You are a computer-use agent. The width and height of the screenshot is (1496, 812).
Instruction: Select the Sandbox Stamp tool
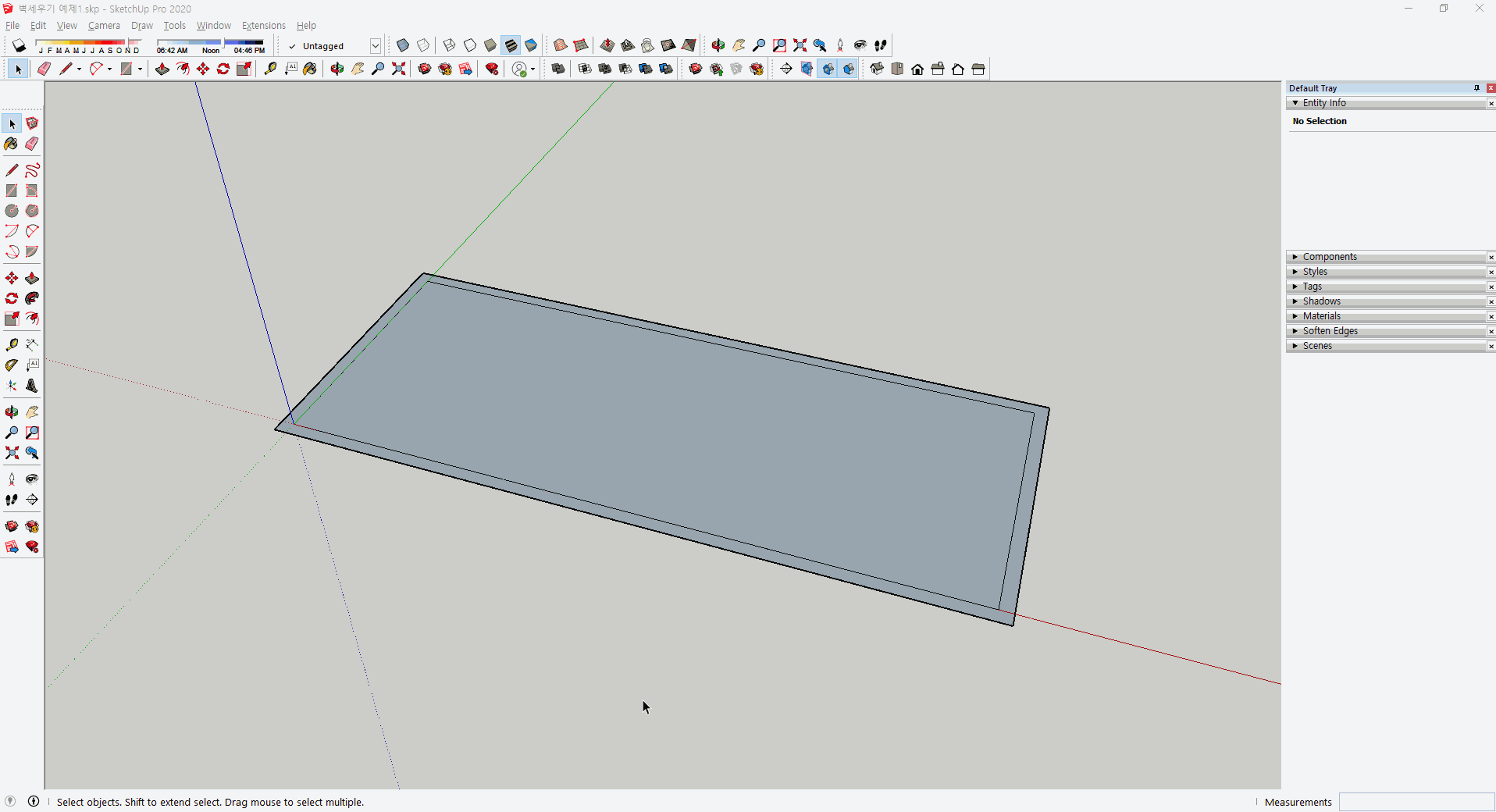[x=628, y=45]
